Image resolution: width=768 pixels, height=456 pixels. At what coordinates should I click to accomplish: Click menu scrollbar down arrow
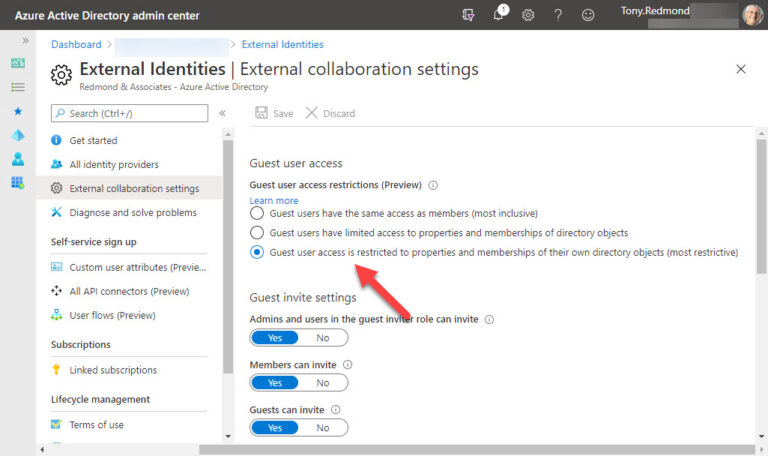[228, 436]
